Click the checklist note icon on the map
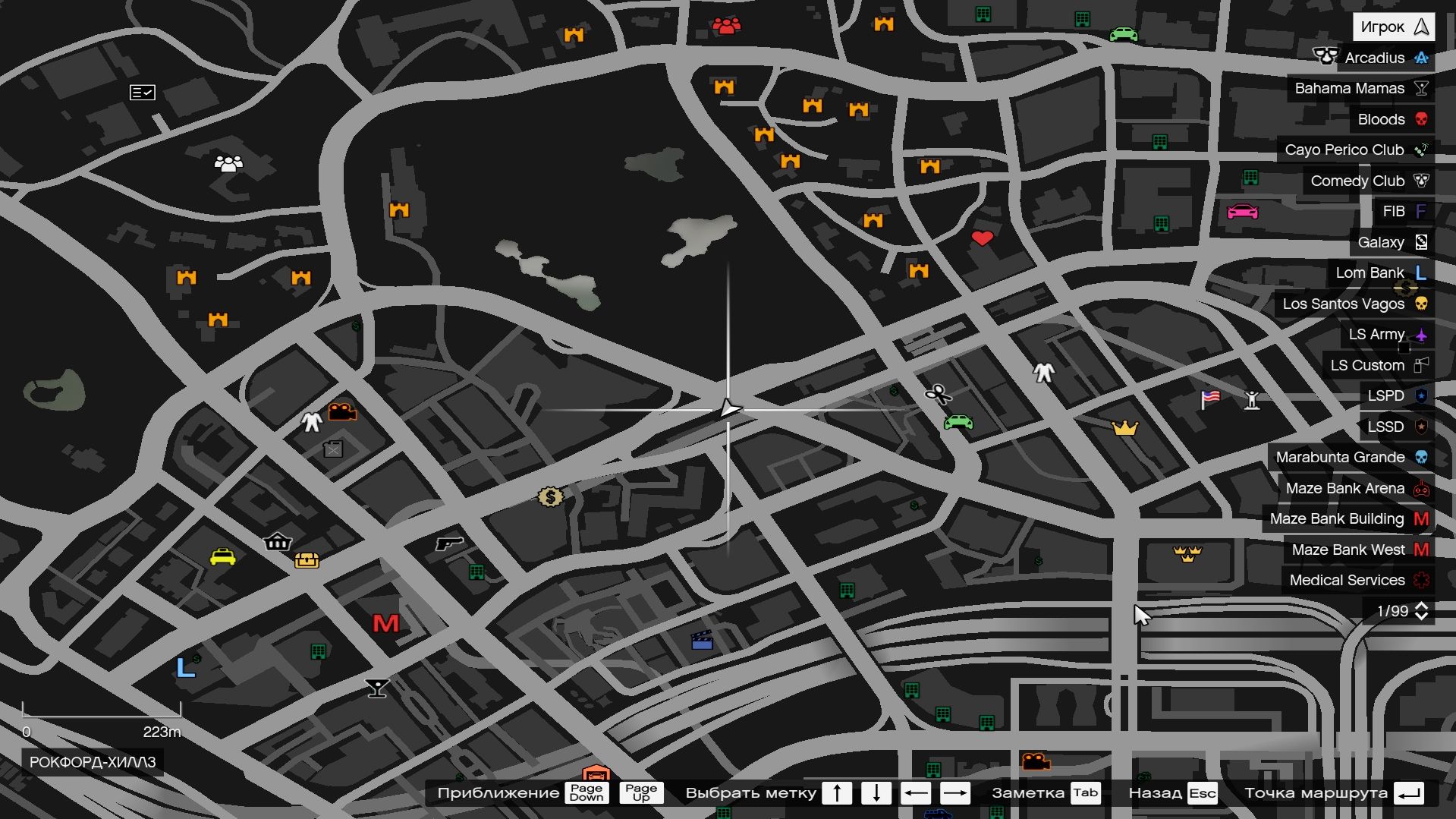Image resolution: width=1456 pixels, height=819 pixels. click(143, 93)
